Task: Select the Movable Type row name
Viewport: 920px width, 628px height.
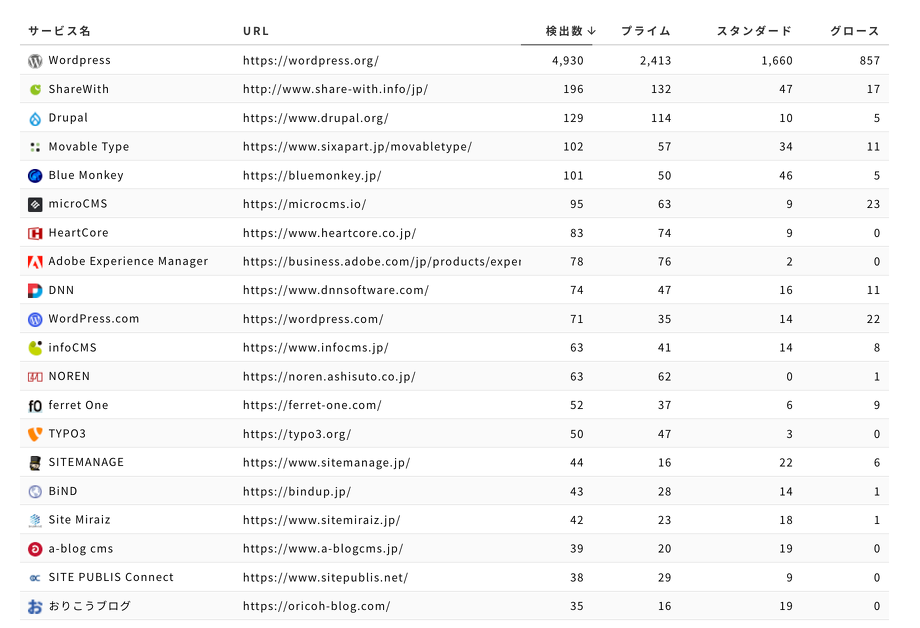Action: (88, 147)
